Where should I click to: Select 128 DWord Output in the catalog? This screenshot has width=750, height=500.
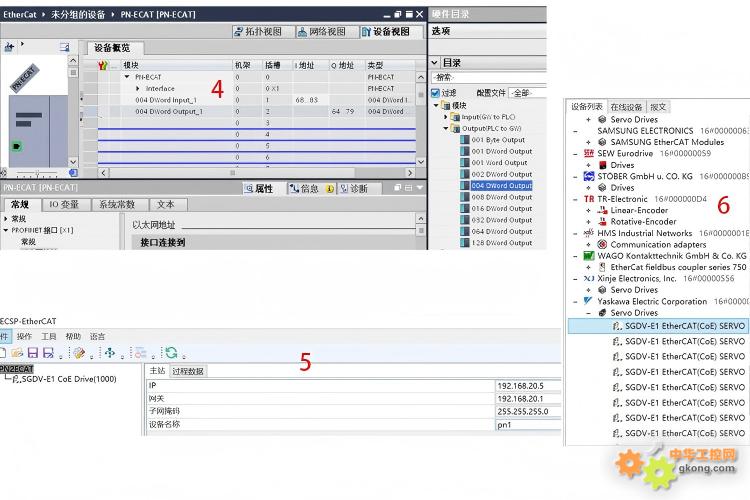tap(502, 243)
